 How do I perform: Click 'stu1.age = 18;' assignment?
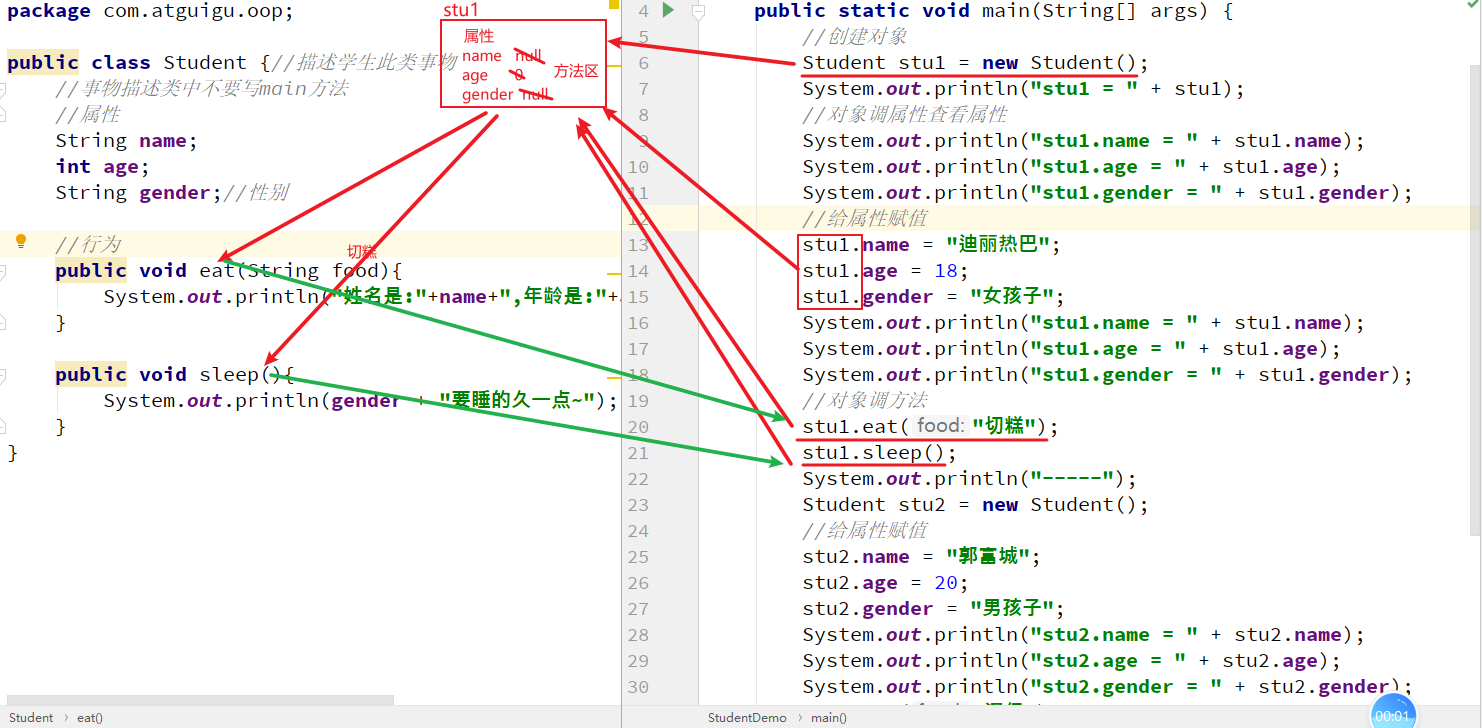pyautogui.click(x=886, y=270)
